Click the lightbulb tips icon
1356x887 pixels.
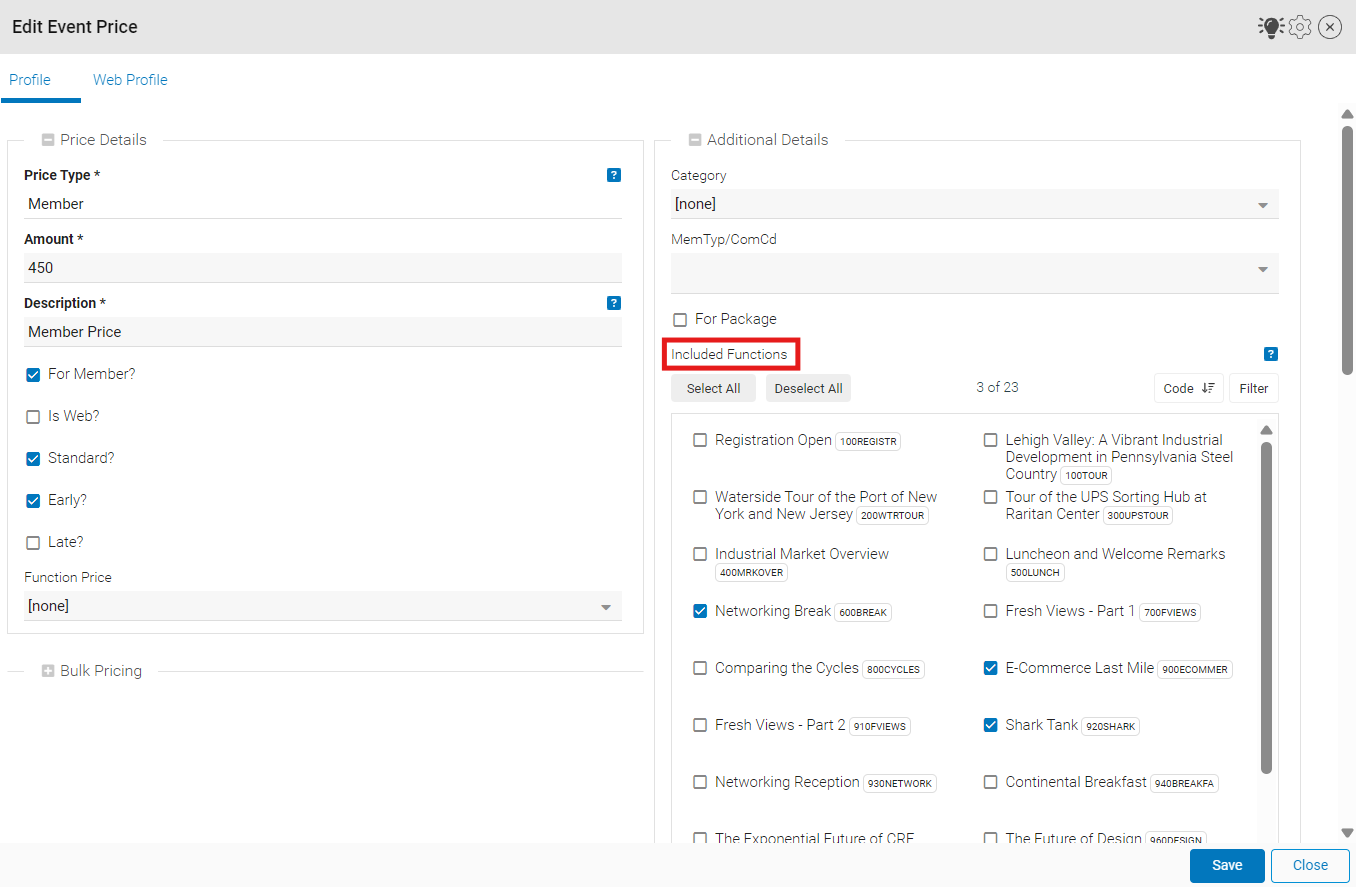point(1271,27)
